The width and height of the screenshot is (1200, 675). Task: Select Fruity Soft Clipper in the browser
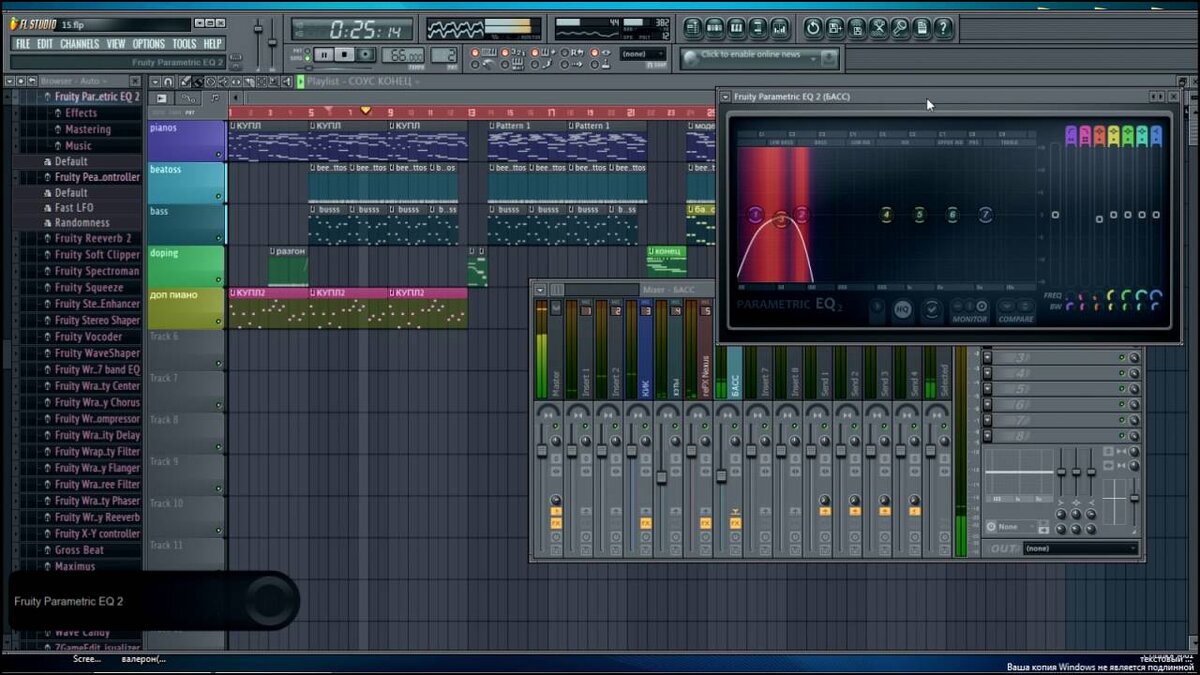pyautogui.click(x=97, y=255)
